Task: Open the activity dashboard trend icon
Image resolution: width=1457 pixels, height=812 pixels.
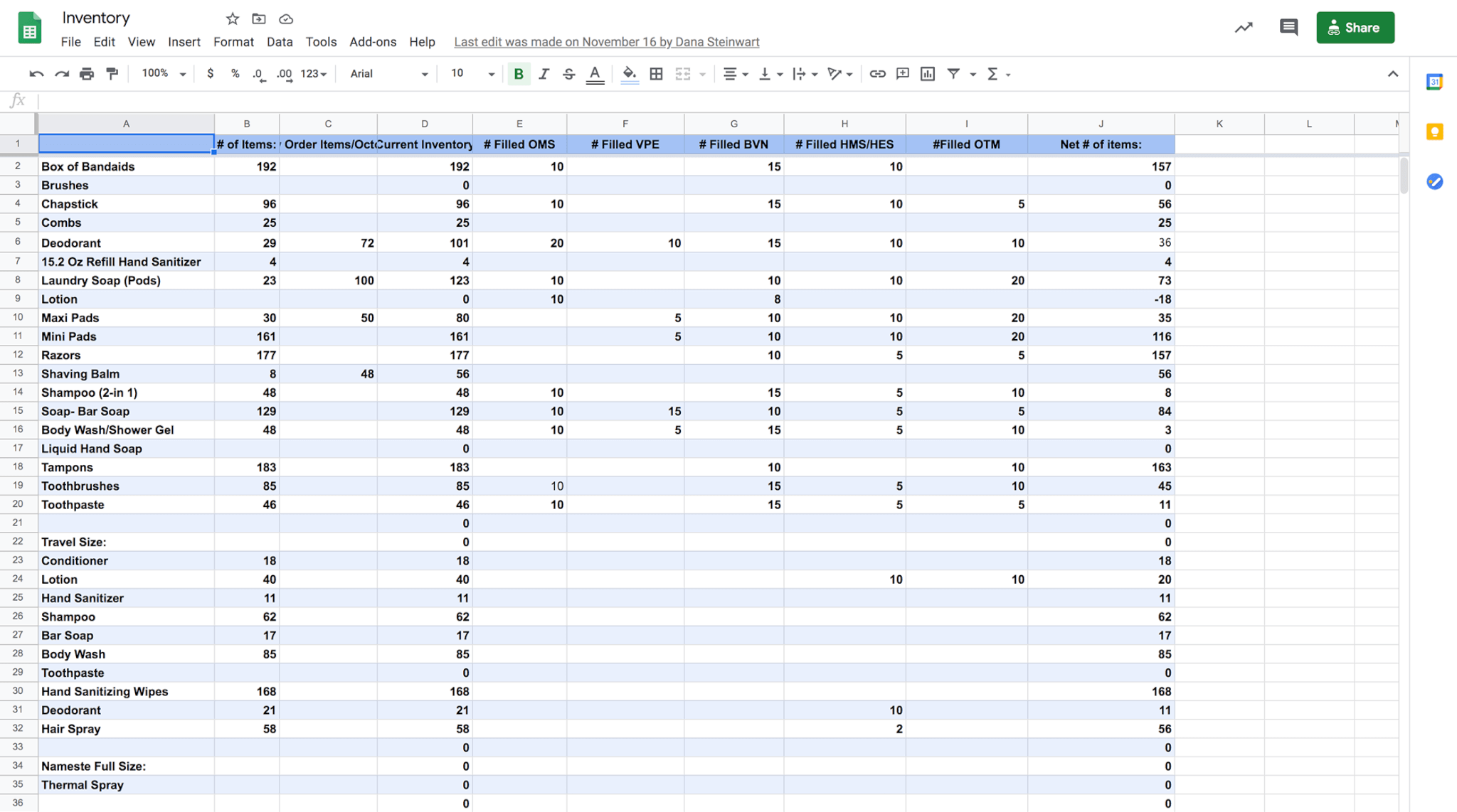Action: click(x=1243, y=28)
